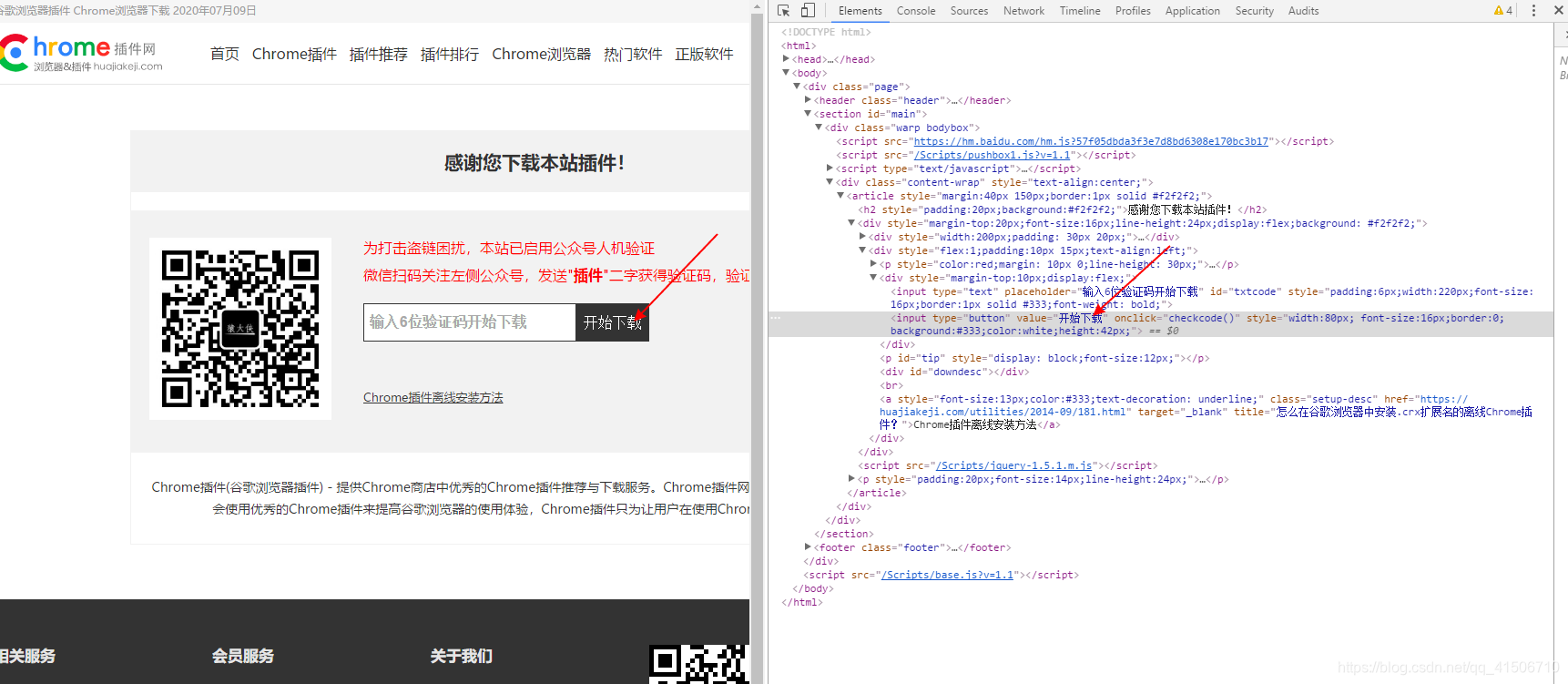Click the 开始下载 button

point(613,322)
